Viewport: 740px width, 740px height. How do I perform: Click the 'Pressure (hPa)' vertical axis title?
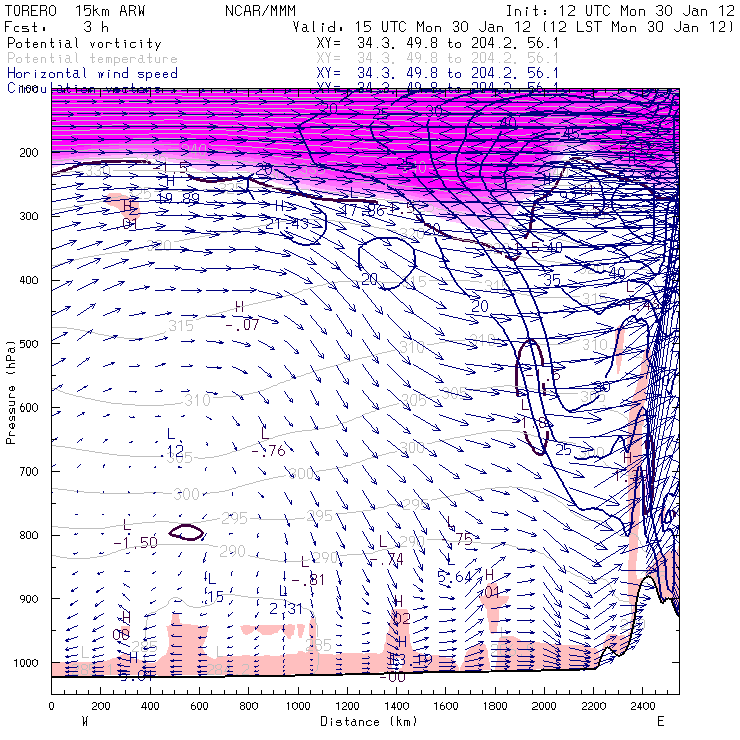11,391
